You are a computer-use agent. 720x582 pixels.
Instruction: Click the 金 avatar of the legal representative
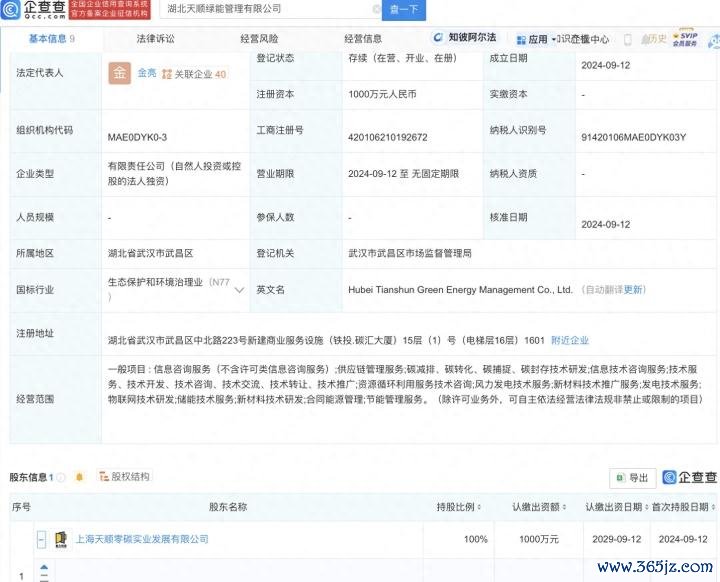[119, 73]
